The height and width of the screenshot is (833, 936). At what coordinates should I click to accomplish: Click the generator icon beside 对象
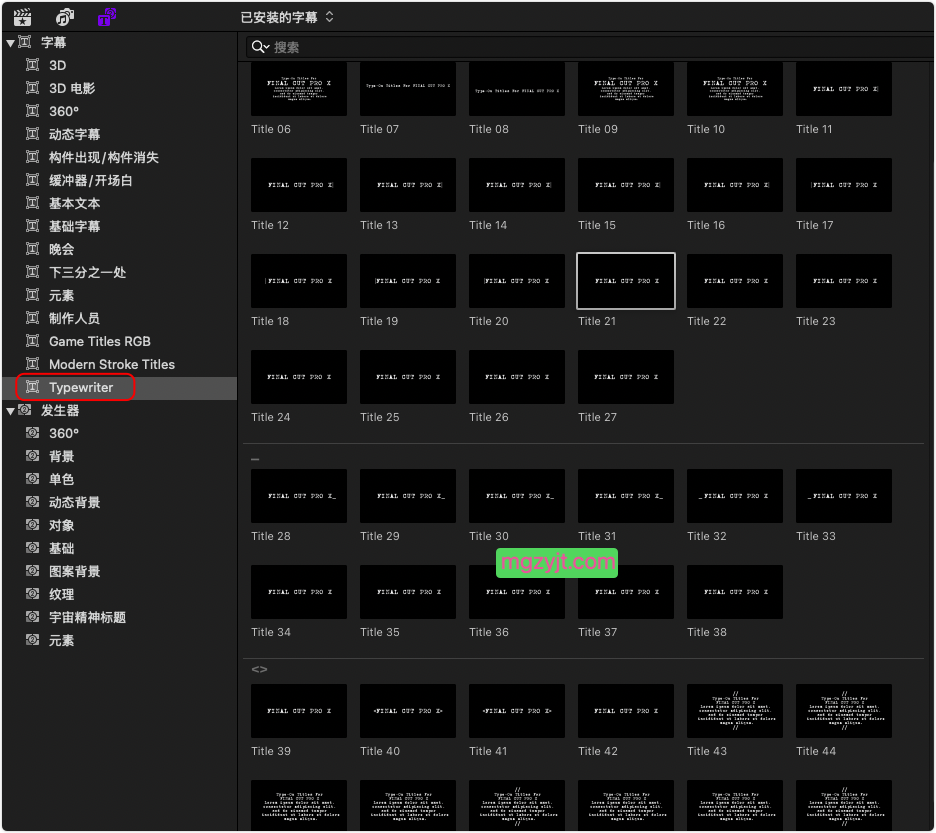click(x=33, y=525)
